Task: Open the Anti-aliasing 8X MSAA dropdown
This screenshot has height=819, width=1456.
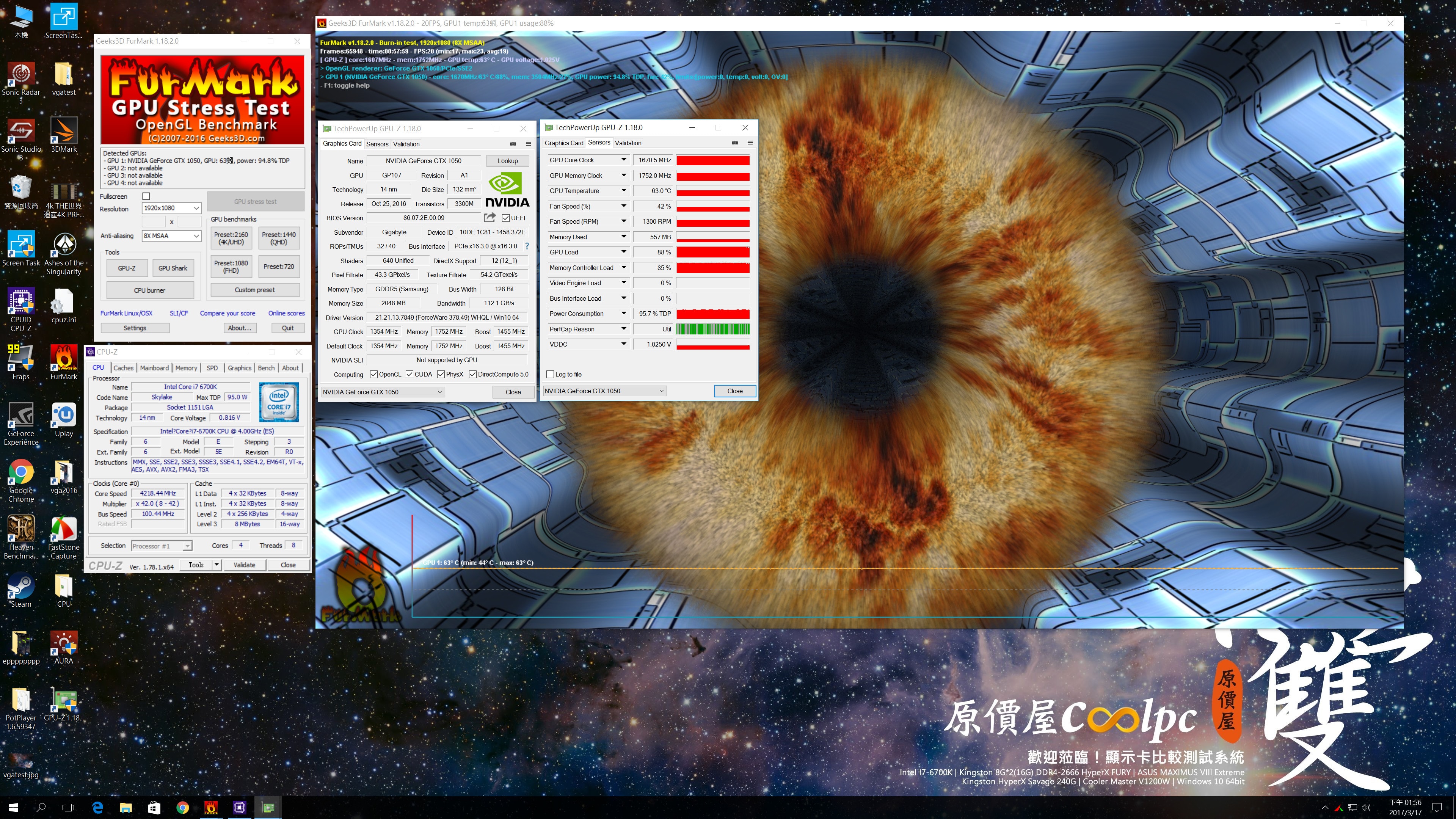Action: coord(171,236)
